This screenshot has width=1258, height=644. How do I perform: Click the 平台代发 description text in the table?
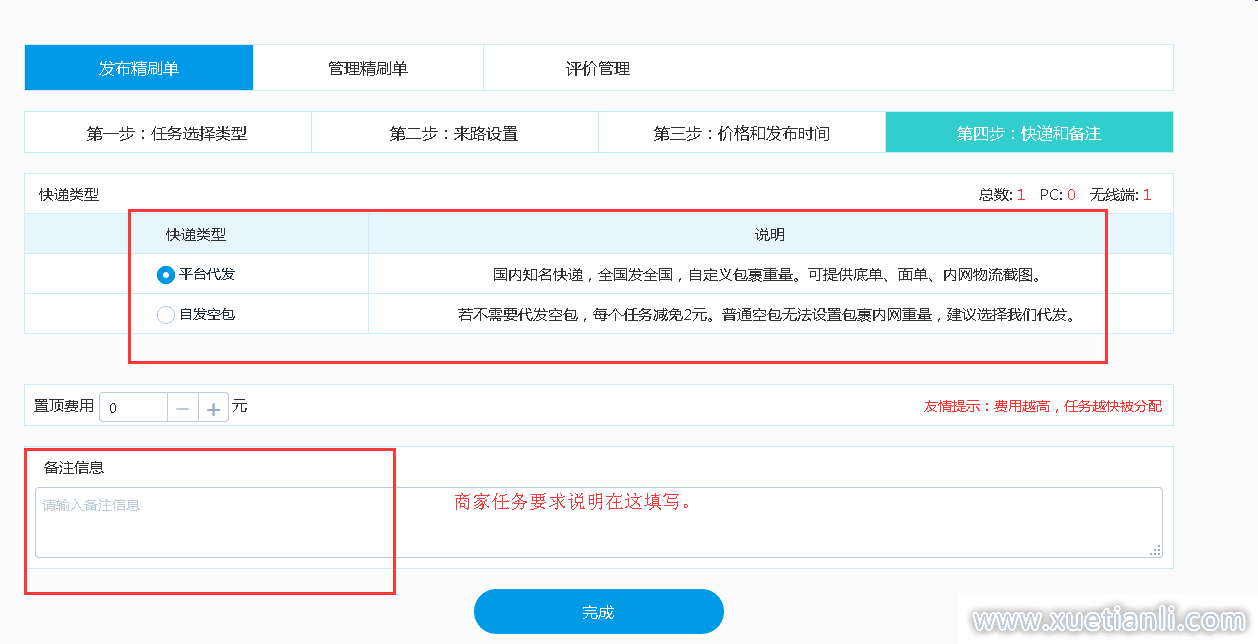[x=774, y=274]
